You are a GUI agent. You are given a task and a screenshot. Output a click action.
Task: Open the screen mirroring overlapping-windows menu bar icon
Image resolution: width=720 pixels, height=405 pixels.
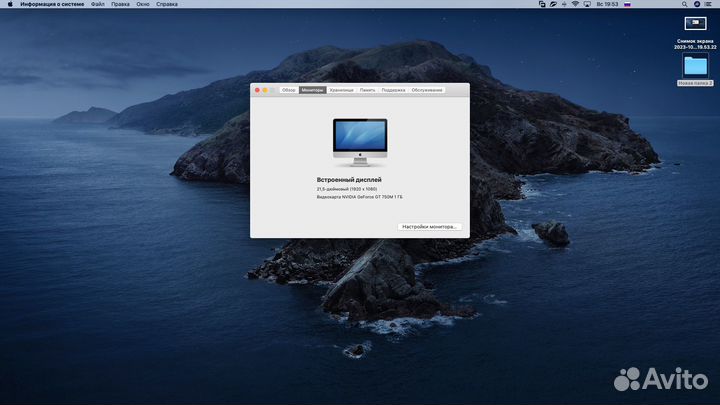click(542, 4)
